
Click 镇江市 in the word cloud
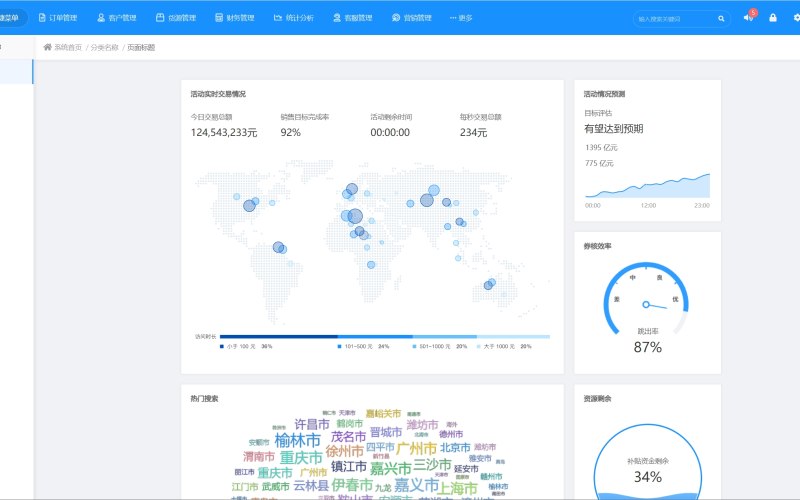(x=349, y=466)
